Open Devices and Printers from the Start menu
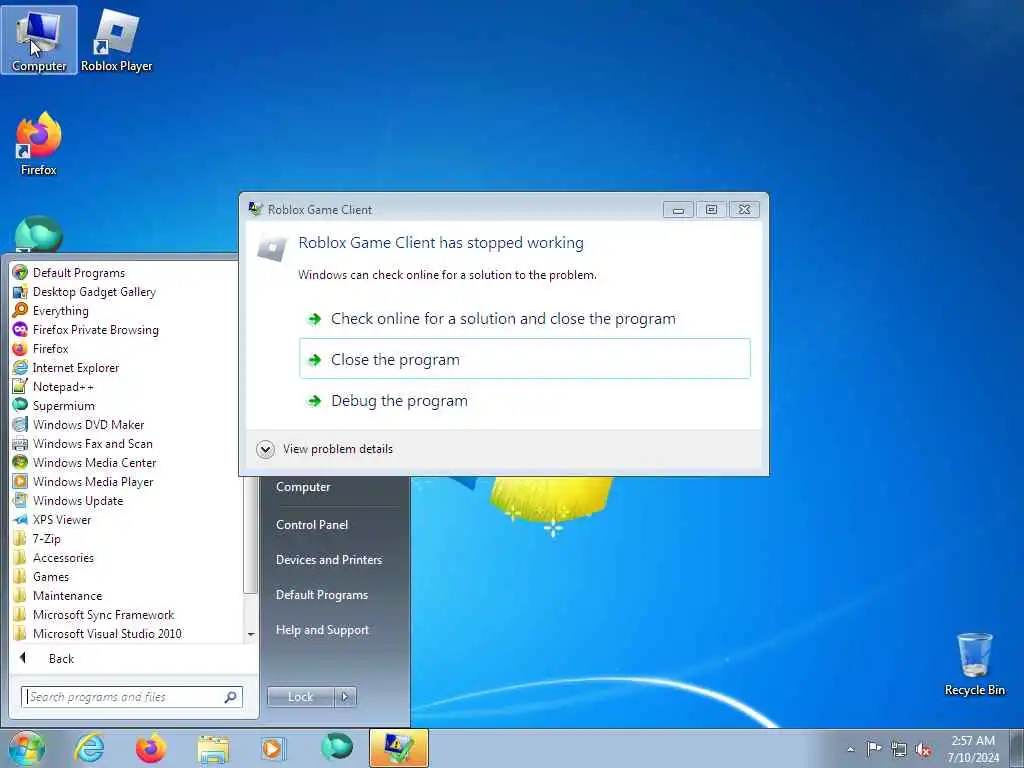The image size is (1024, 768). coord(328,560)
